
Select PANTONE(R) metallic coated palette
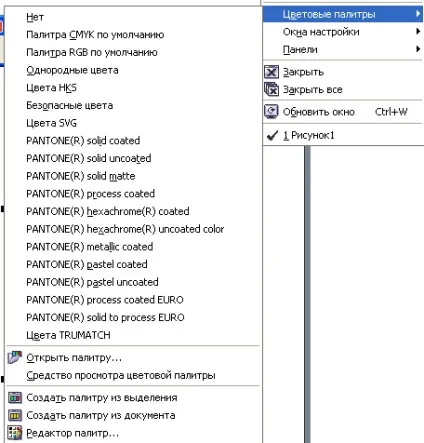(133, 247)
